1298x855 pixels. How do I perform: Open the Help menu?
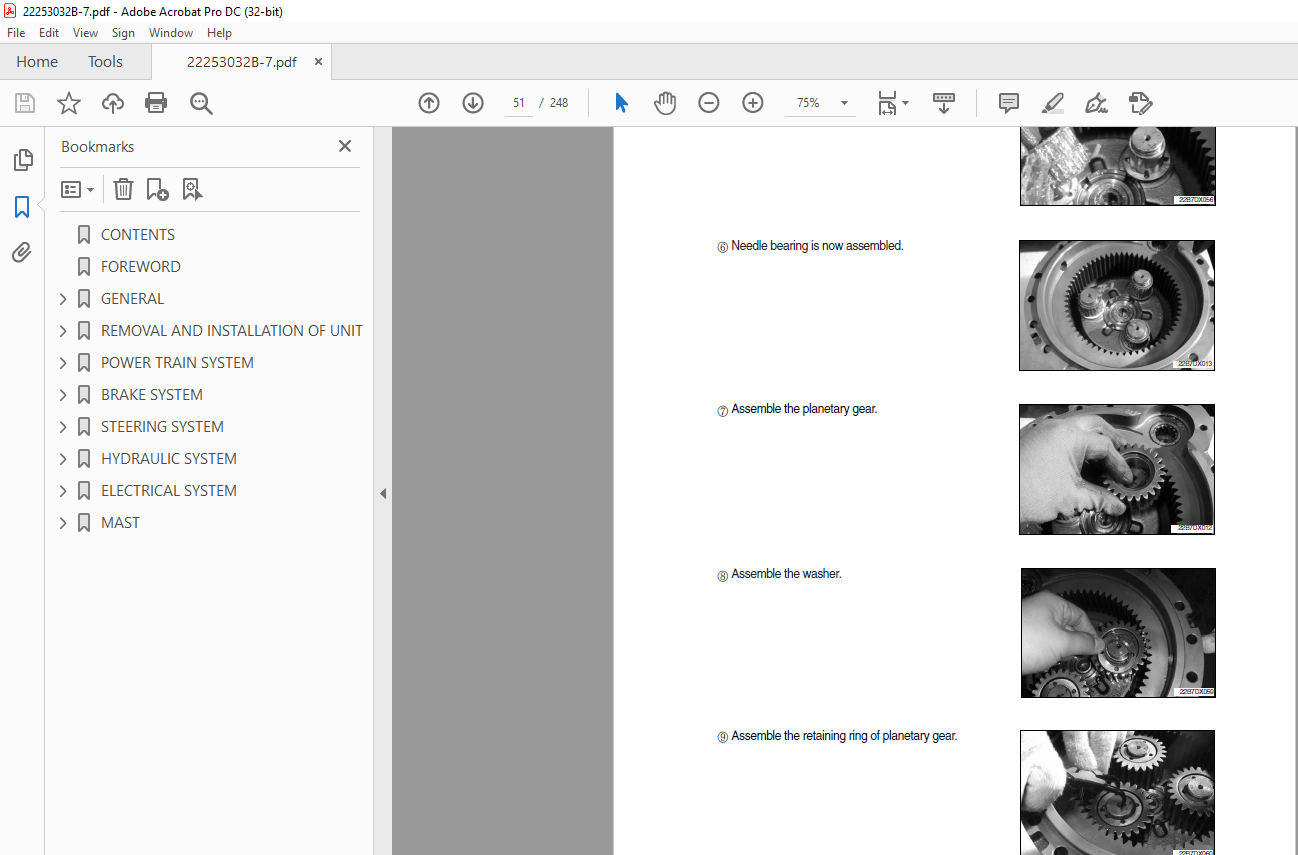tap(219, 33)
